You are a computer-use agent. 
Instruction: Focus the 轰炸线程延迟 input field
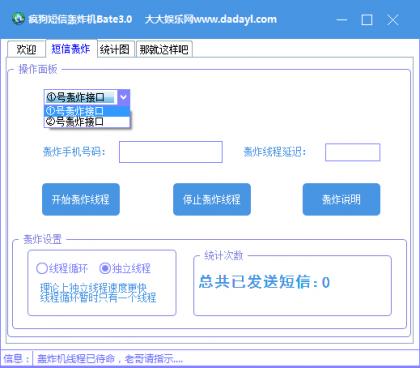tap(353, 152)
